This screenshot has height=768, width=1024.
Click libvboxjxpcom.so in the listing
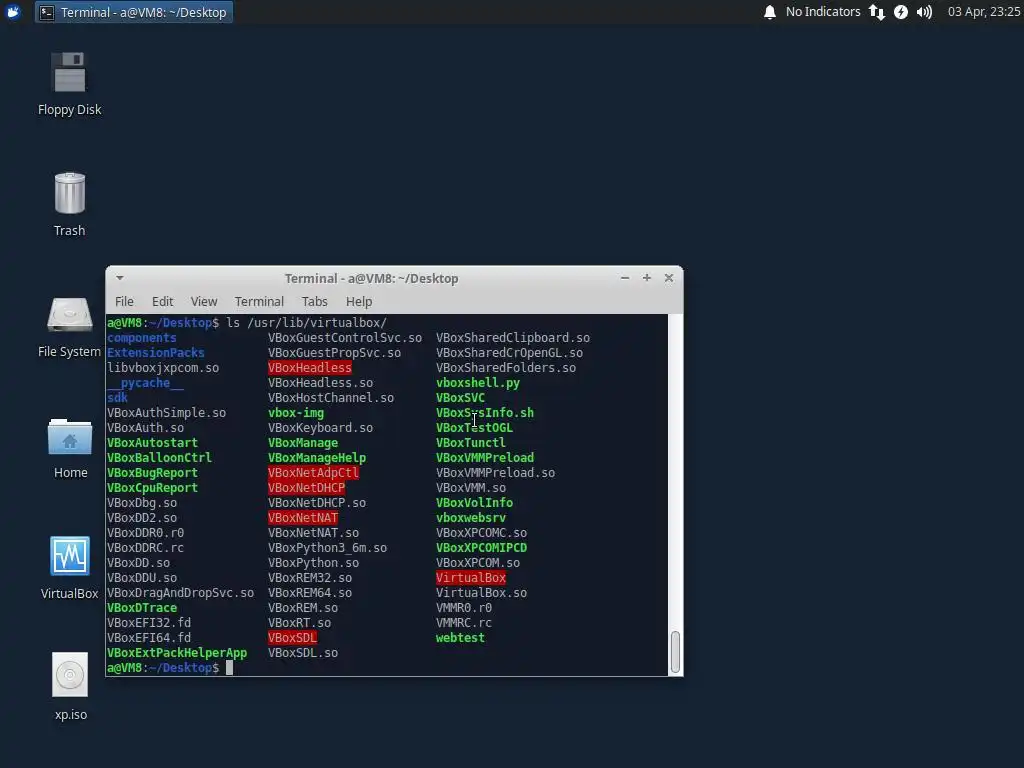tap(163, 368)
